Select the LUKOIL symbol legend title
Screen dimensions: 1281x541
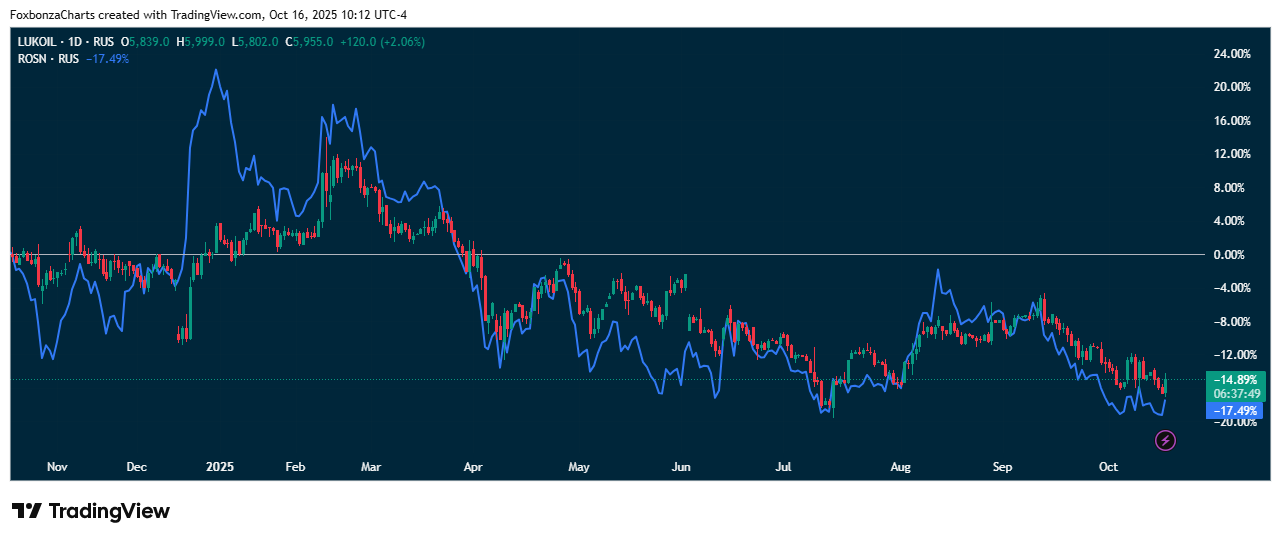pos(66,43)
